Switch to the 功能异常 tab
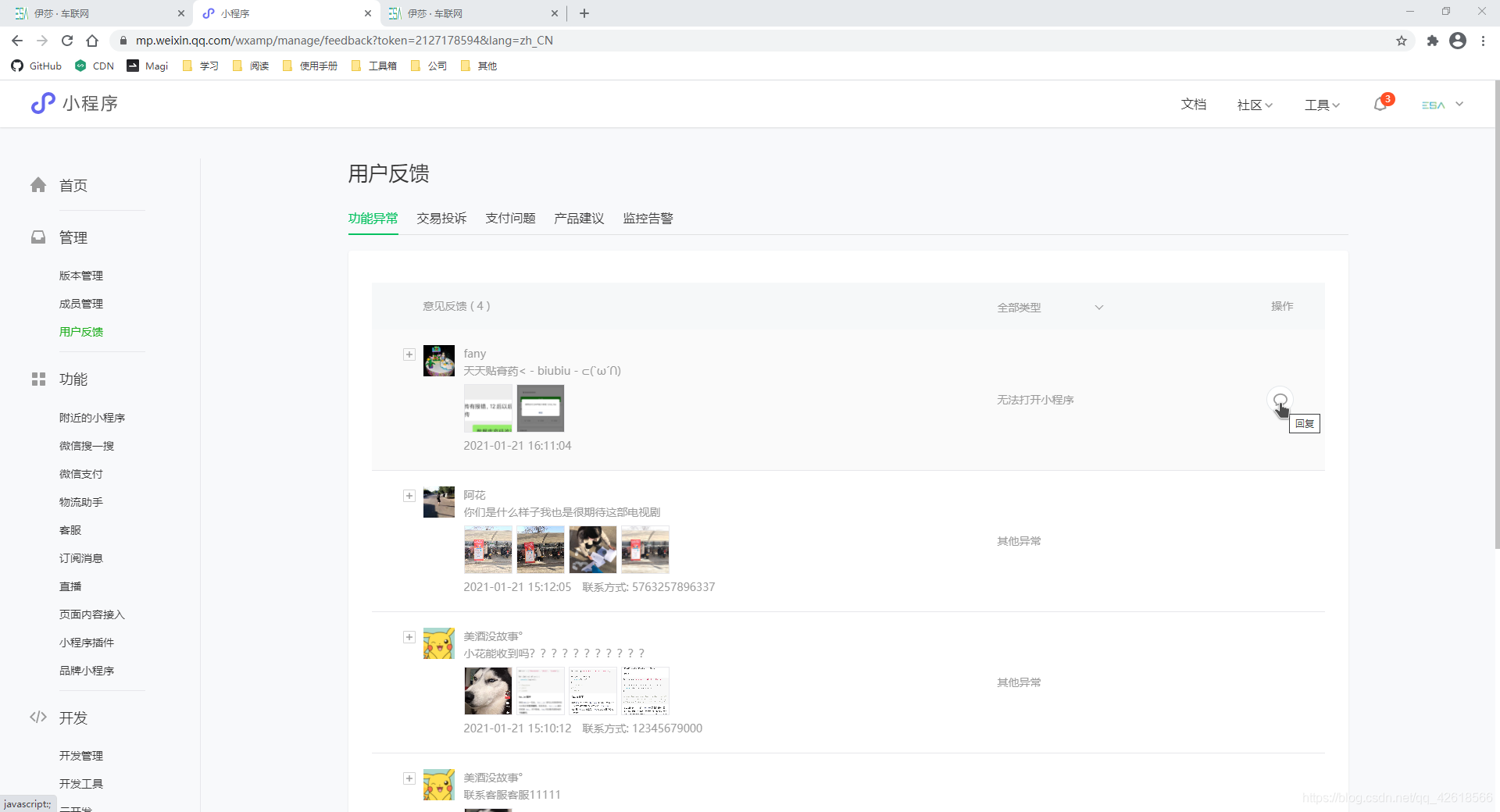The image size is (1500, 812). tap(373, 219)
